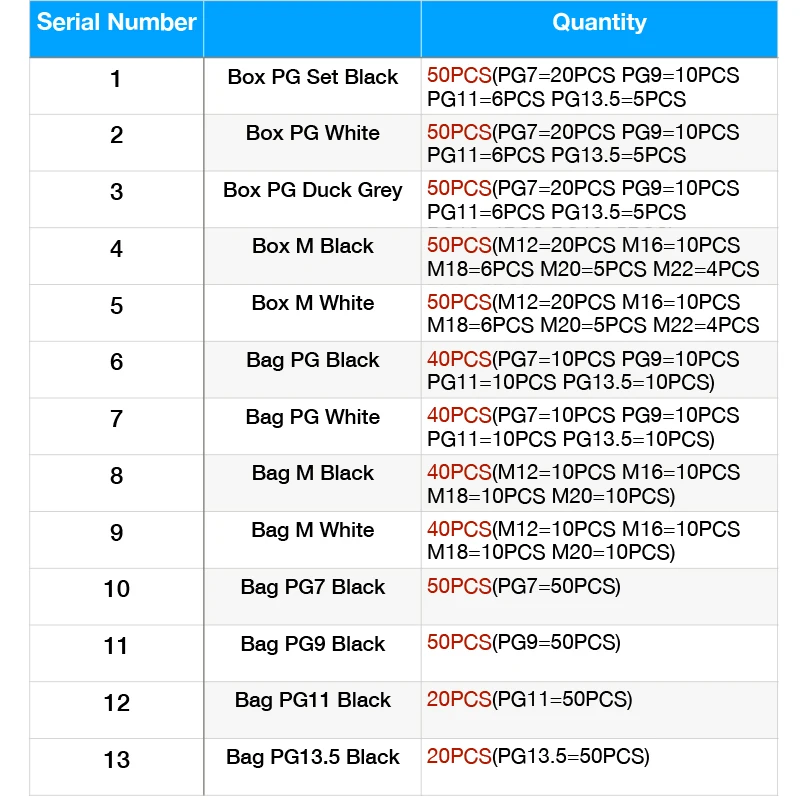The image size is (800, 800).
Task: Click the Quantity column header
Action: pyautogui.click(x=599, y=23)
